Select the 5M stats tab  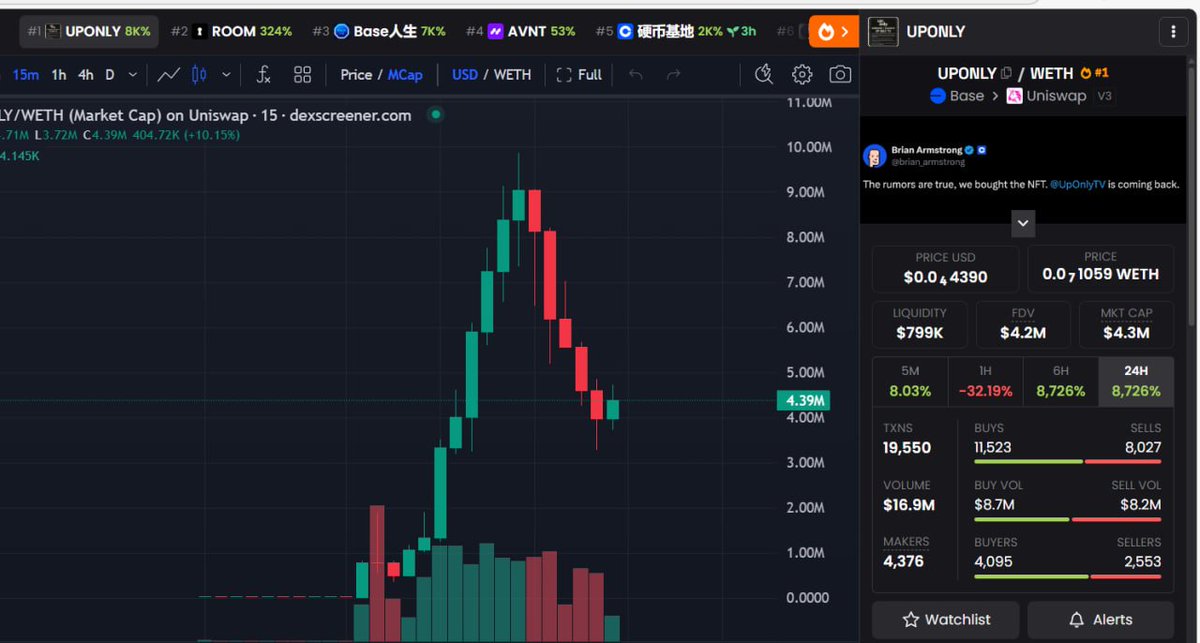[x=909, y=381]
